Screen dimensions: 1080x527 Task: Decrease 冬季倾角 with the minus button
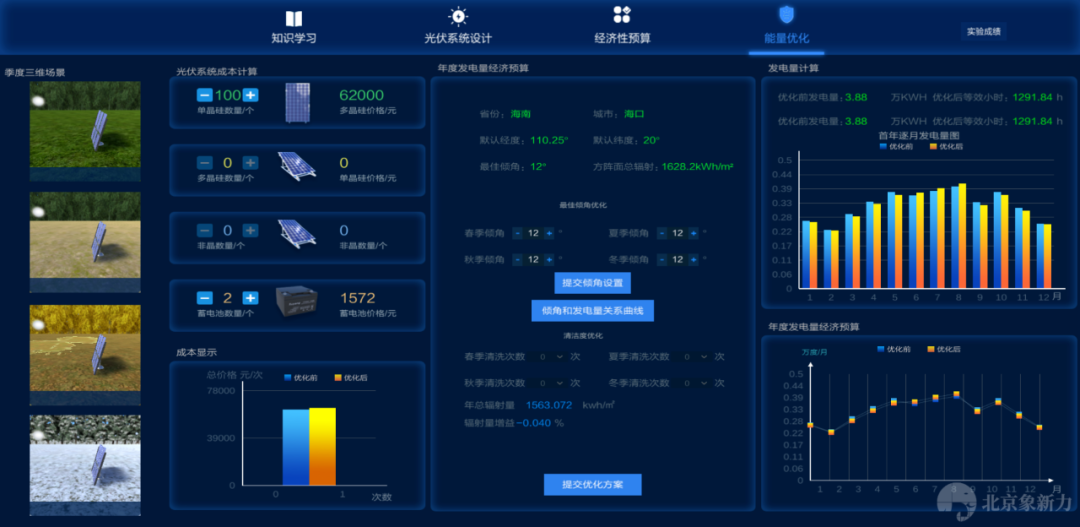661,259
